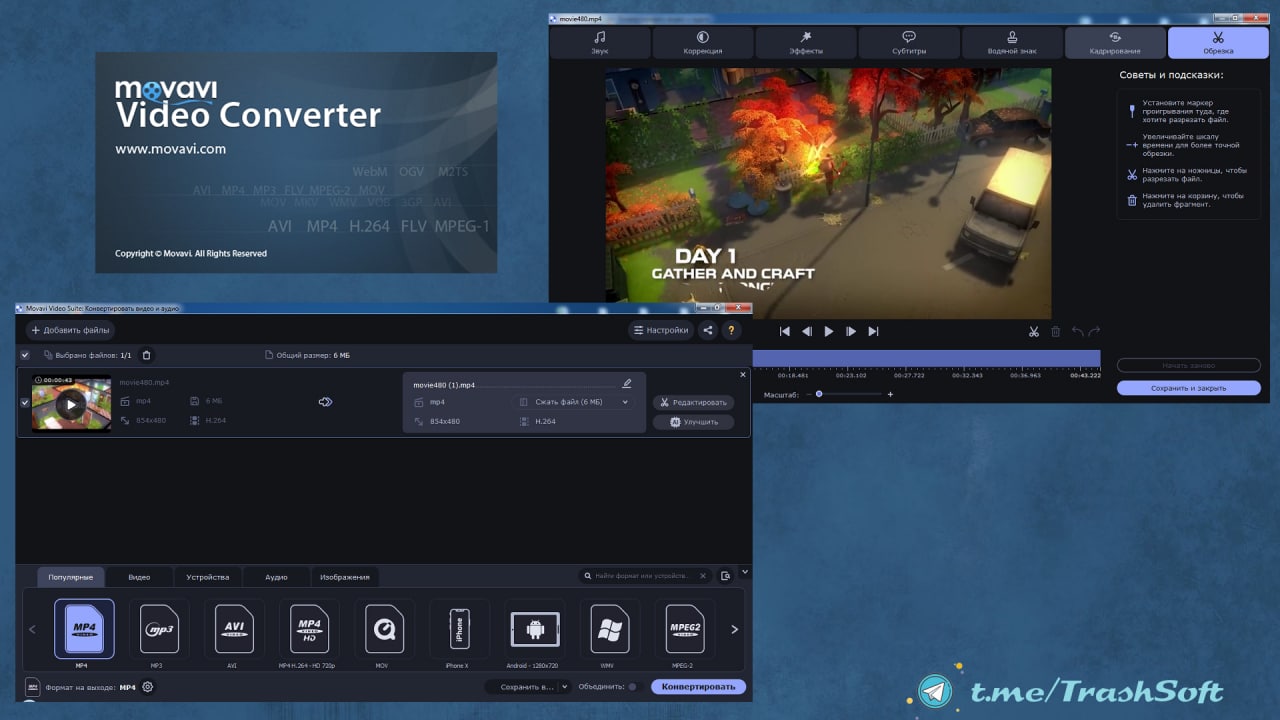
Task: Open the Устройства formats tab
Action: pyautogui.click(x=208, y=577)
